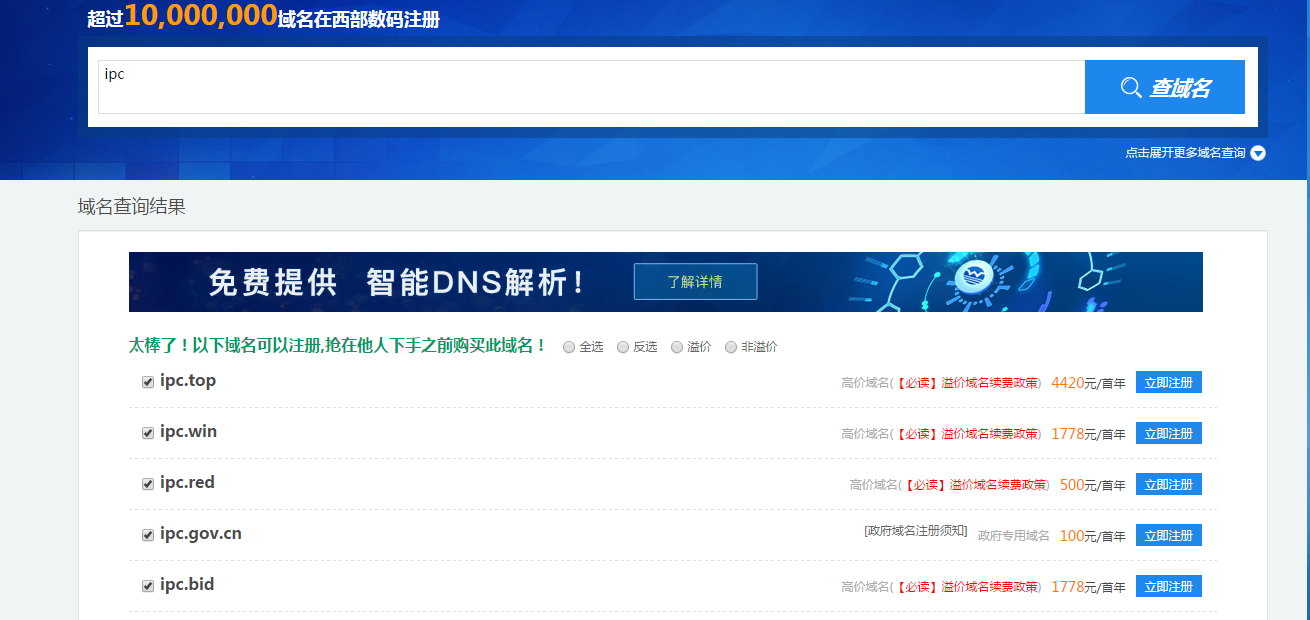The height and width of the screenshot is (620, 1310).
Task: Select the 溢价 radio button
Action: pyautogui.click(x=677, y=347)
